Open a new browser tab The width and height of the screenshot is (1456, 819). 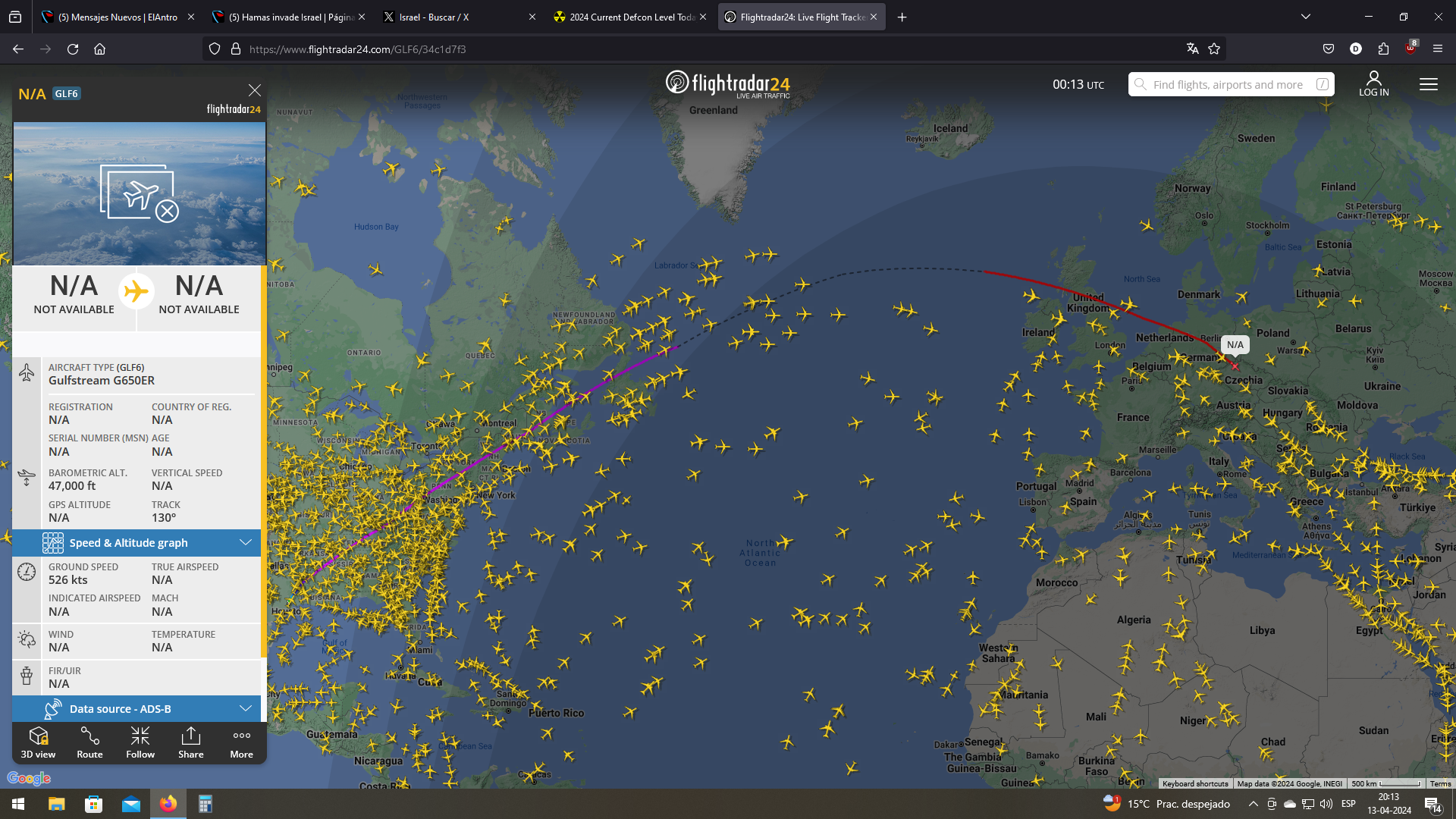[x=902, y=17]
